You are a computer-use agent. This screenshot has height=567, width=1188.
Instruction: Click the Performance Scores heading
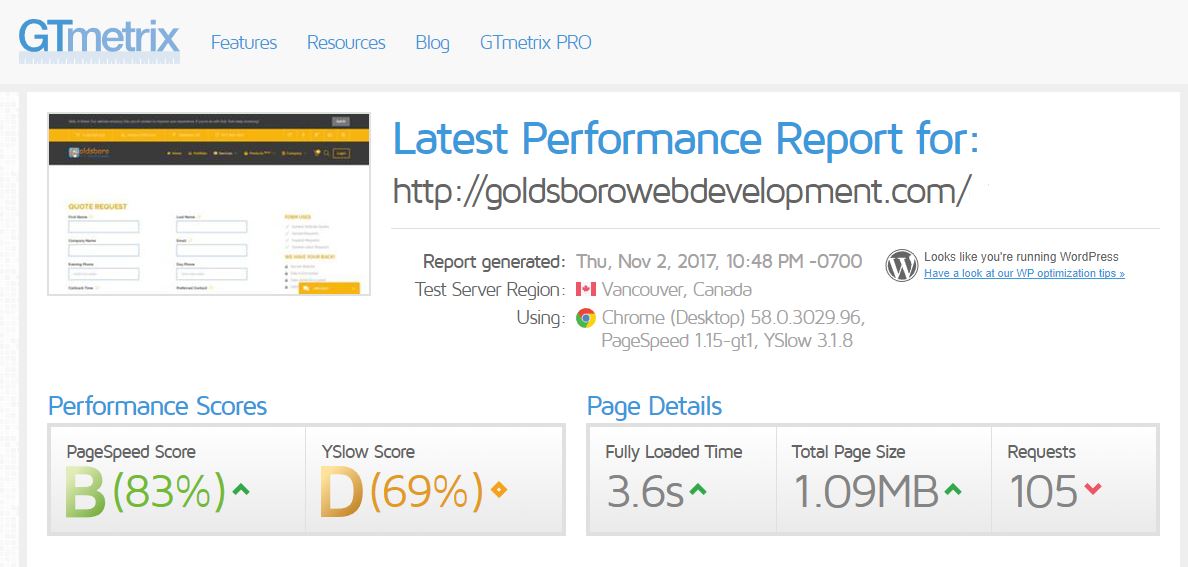(158, 406)
